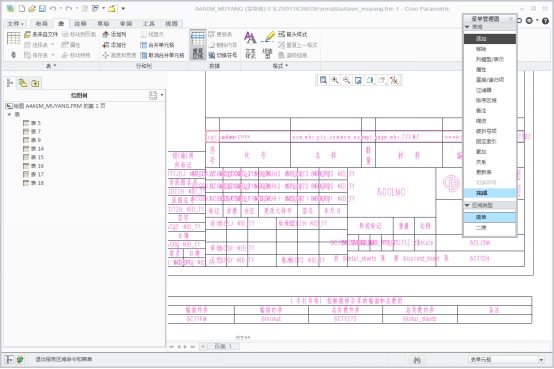The height and width of the screenshot is (369, 554).
Task: Open the 文件 file menu
Action: coord(16,24)
